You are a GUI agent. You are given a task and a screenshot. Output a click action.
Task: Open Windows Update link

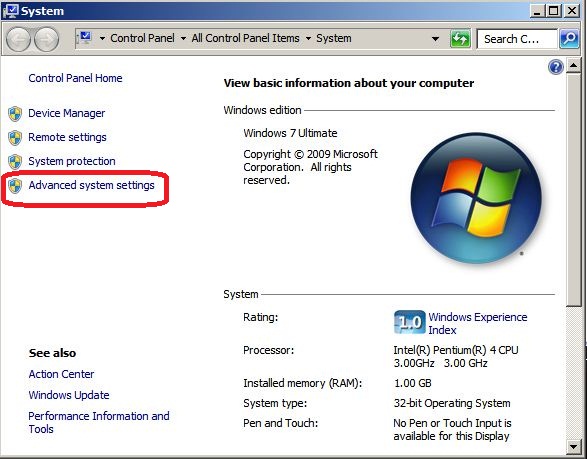(x=69, y=395)
